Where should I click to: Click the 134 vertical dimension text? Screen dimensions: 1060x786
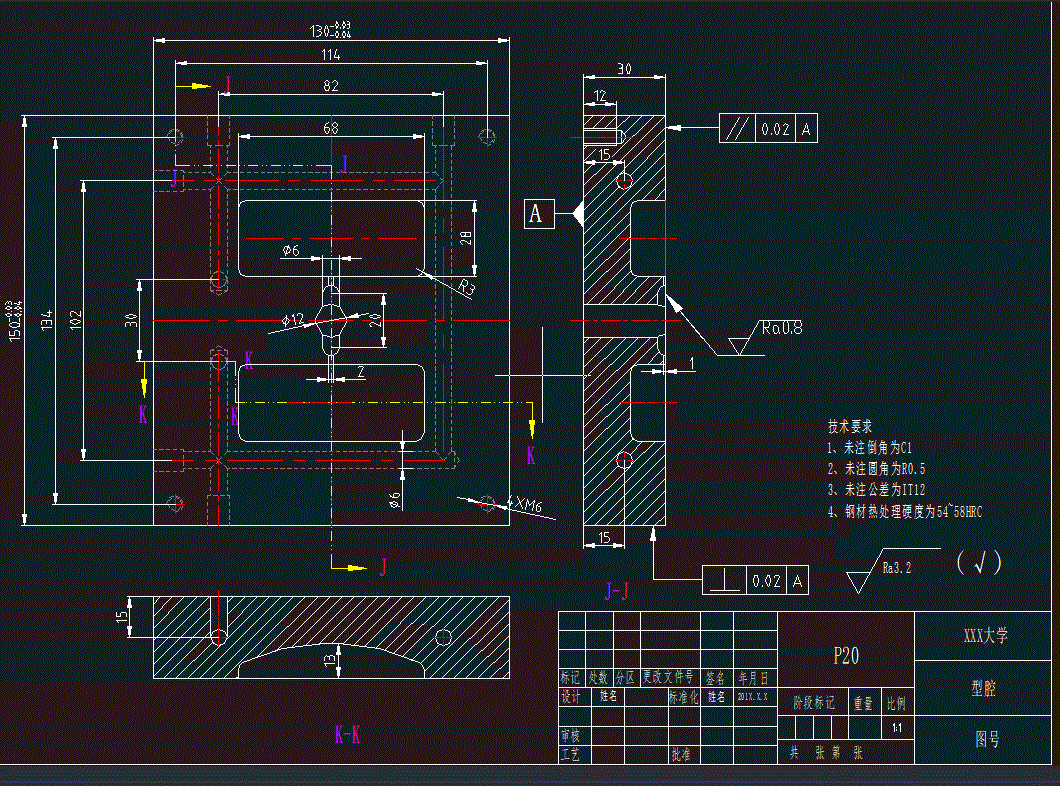click(47, 320)
